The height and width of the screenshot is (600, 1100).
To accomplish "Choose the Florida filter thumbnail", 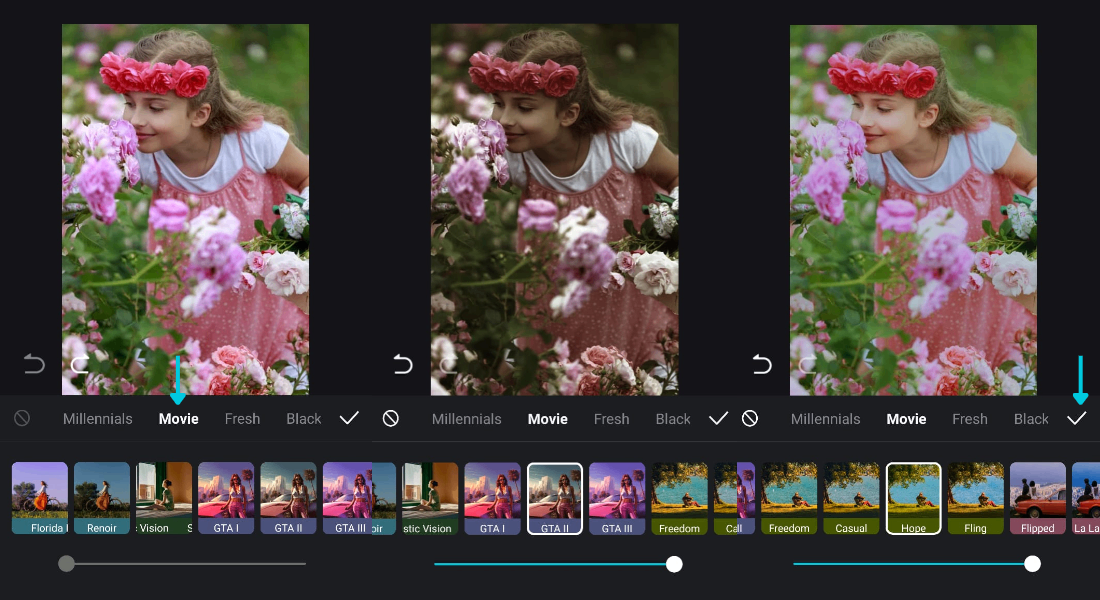I will tap(40, 498).
